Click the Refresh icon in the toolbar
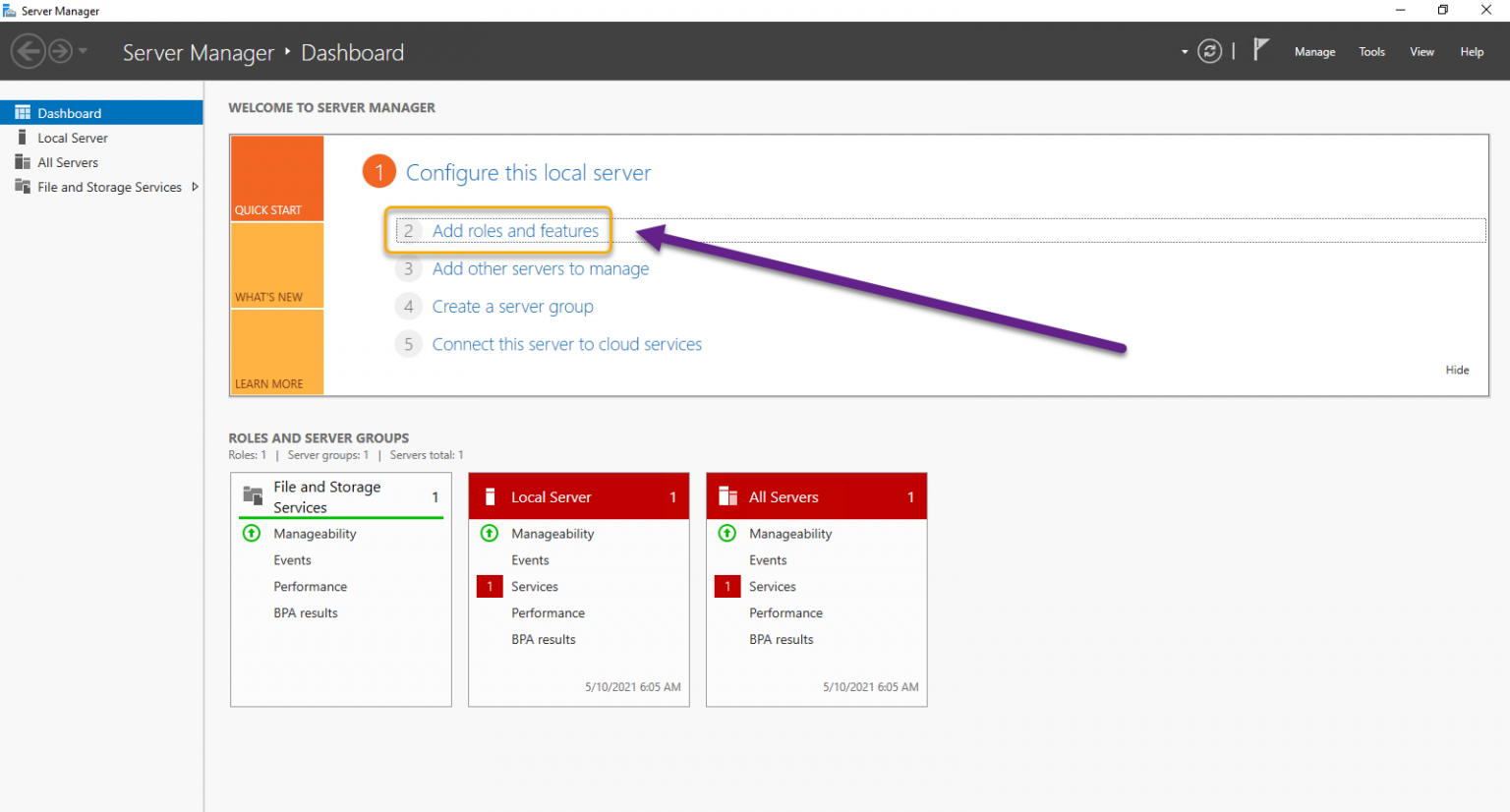The image size is (1510, 812). coord(1210,51)
